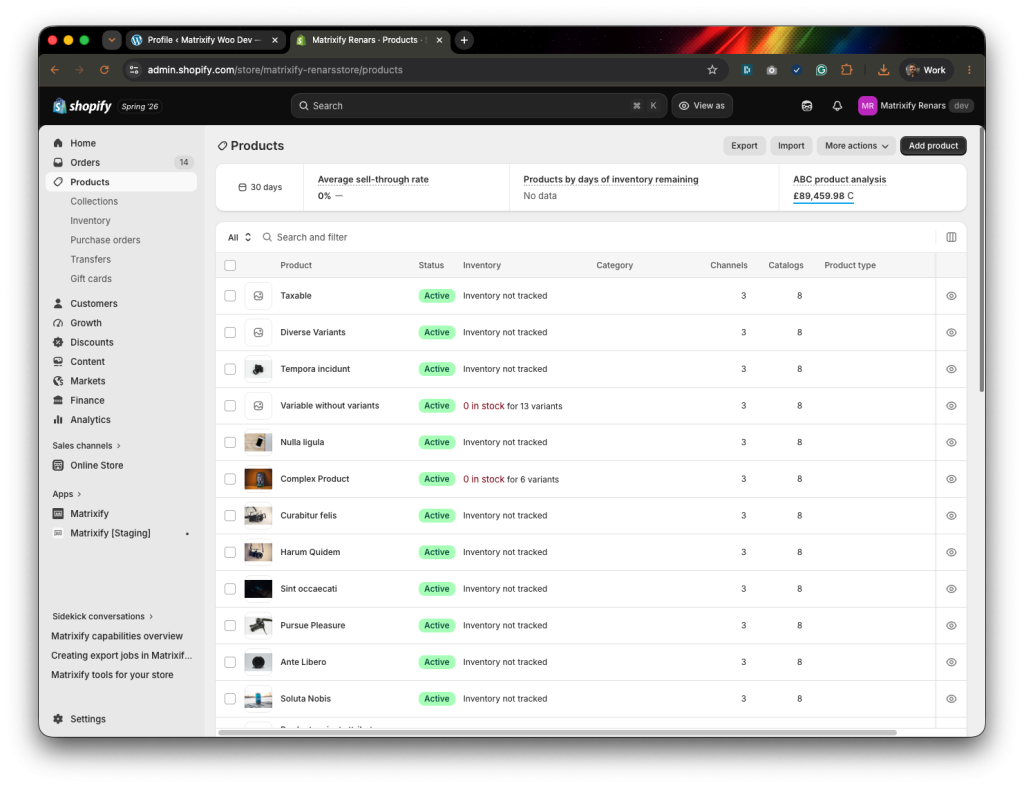This screenshot has width=1024, height=788.
Task: Click the camera screenshot extension icon
Action: coord(771,70)
